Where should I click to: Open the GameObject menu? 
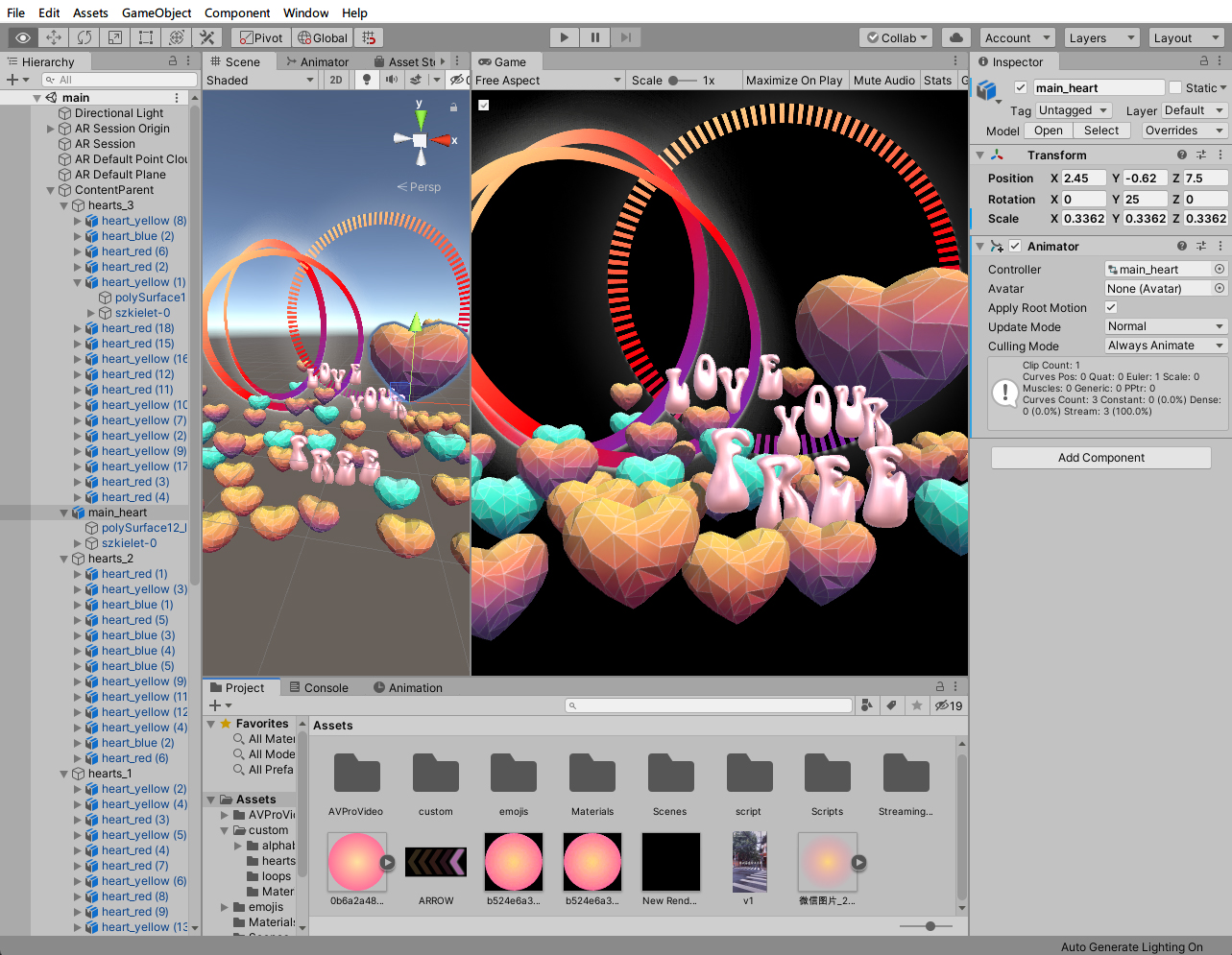pyautogui.click(x=157, y=12)
